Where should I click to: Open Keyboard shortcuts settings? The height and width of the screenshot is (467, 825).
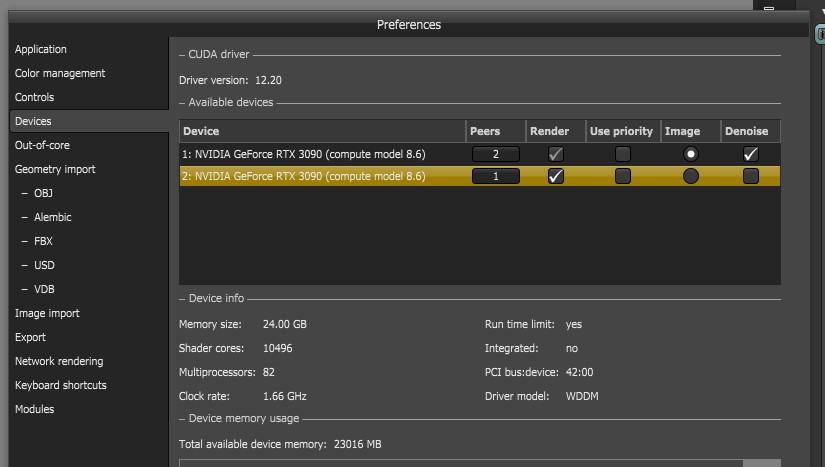pyautogui.click(x=61, y=385)
